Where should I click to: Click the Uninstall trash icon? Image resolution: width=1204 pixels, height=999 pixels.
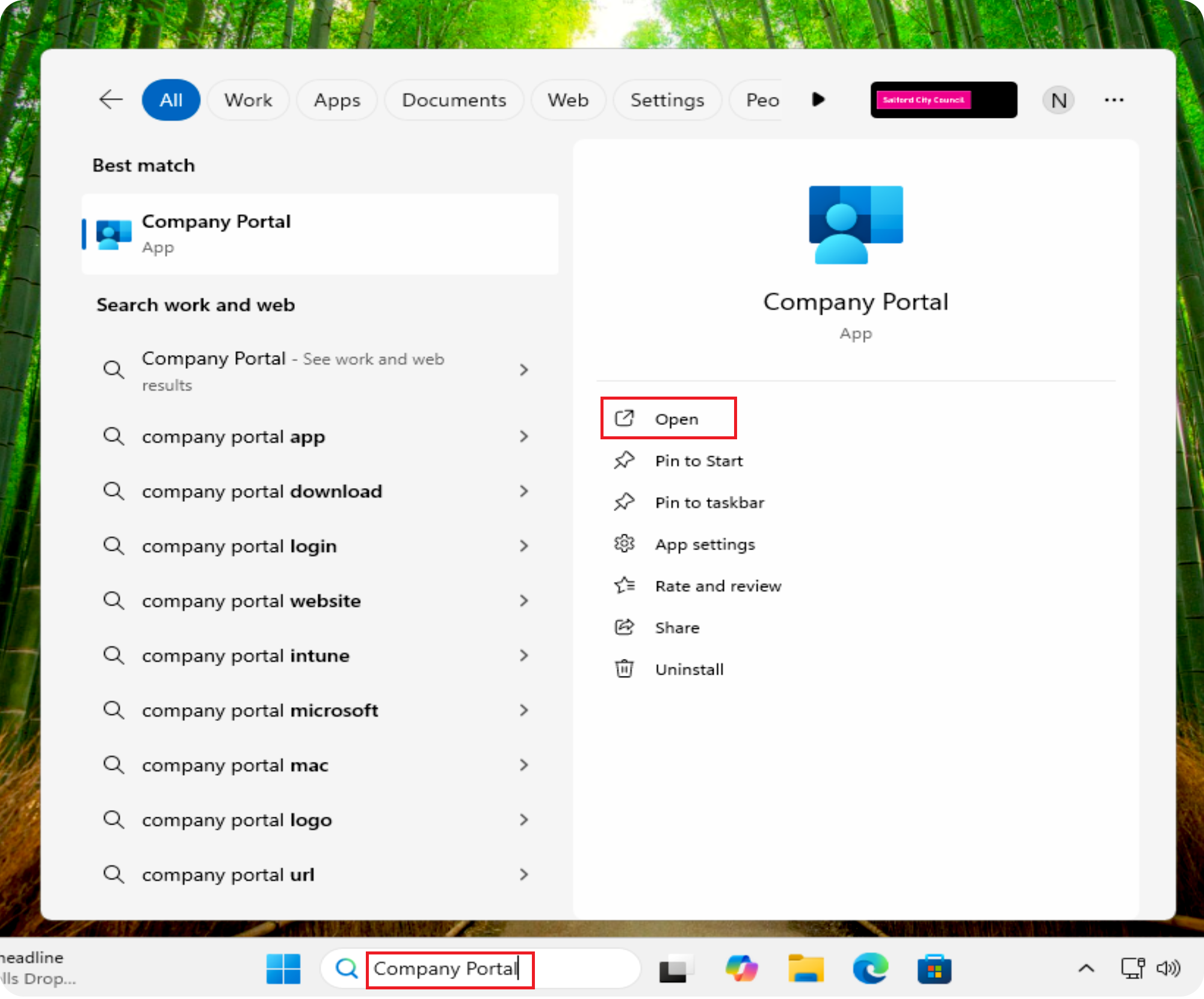point(624,669)
